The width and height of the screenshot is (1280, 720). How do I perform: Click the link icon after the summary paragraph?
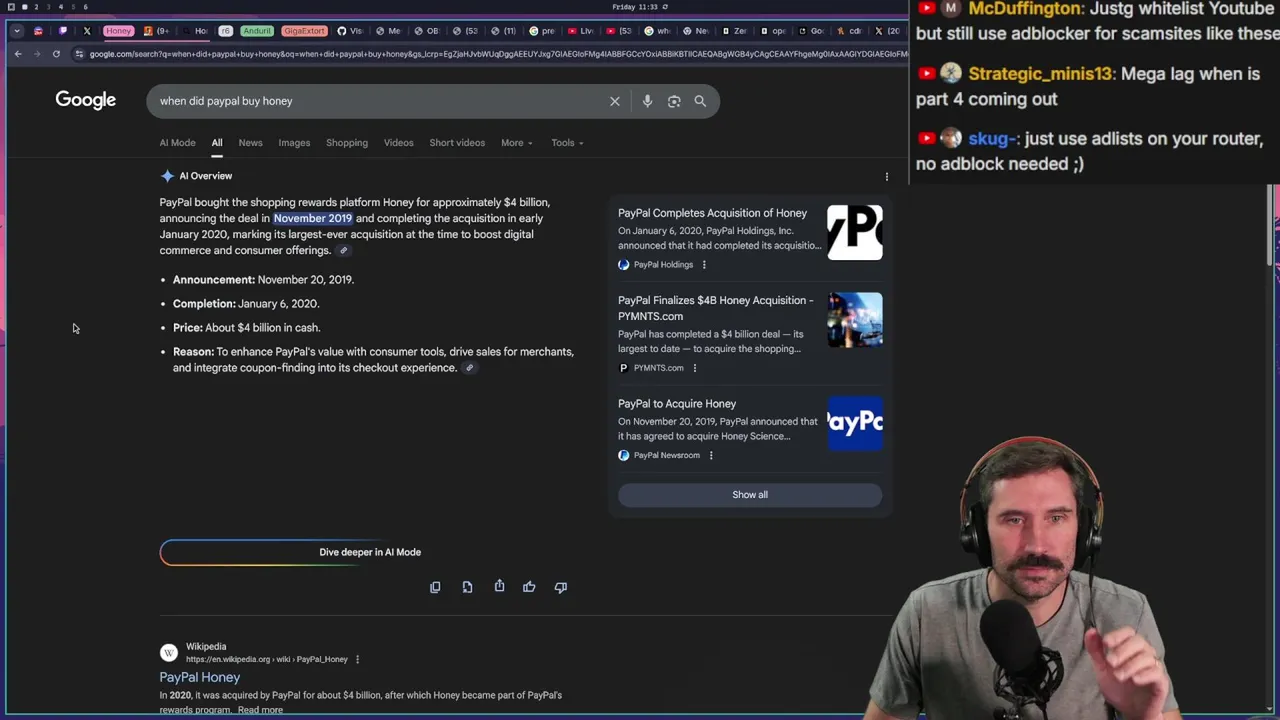tap(343, 250)
